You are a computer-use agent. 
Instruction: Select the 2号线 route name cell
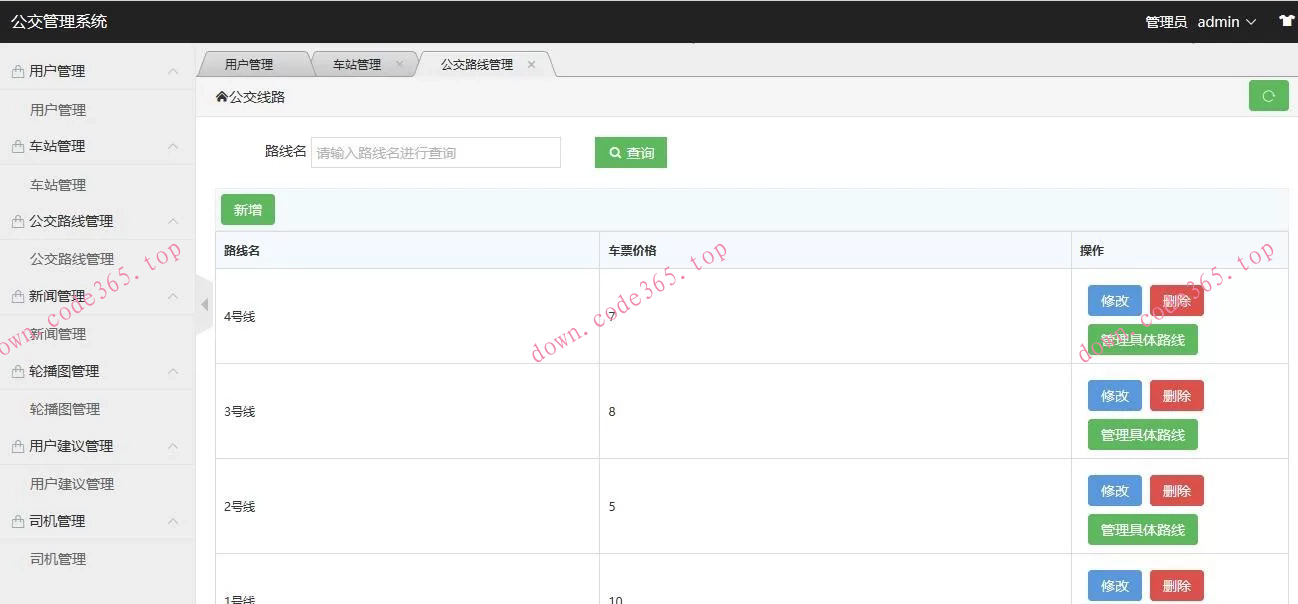[x=407, y=506]
